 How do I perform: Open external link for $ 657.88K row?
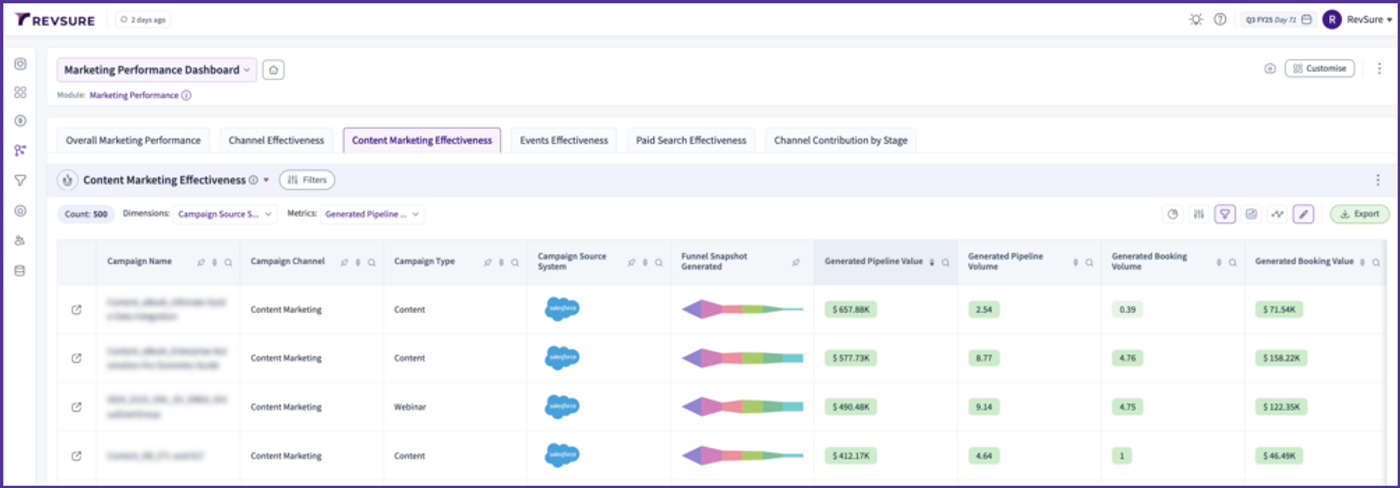[x=77, y=310]
